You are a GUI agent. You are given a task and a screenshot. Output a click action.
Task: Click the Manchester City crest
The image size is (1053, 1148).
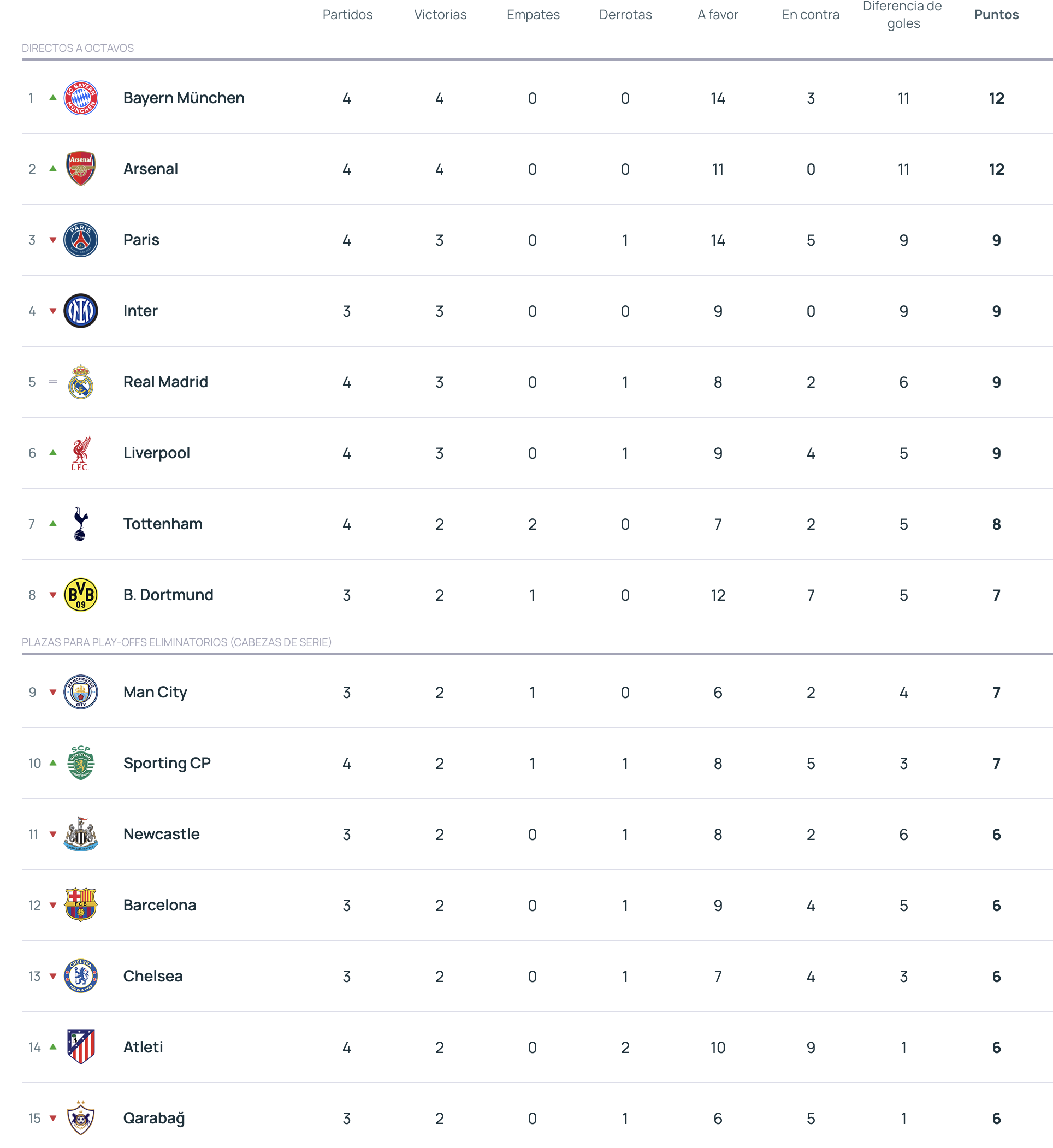[81, 692]
